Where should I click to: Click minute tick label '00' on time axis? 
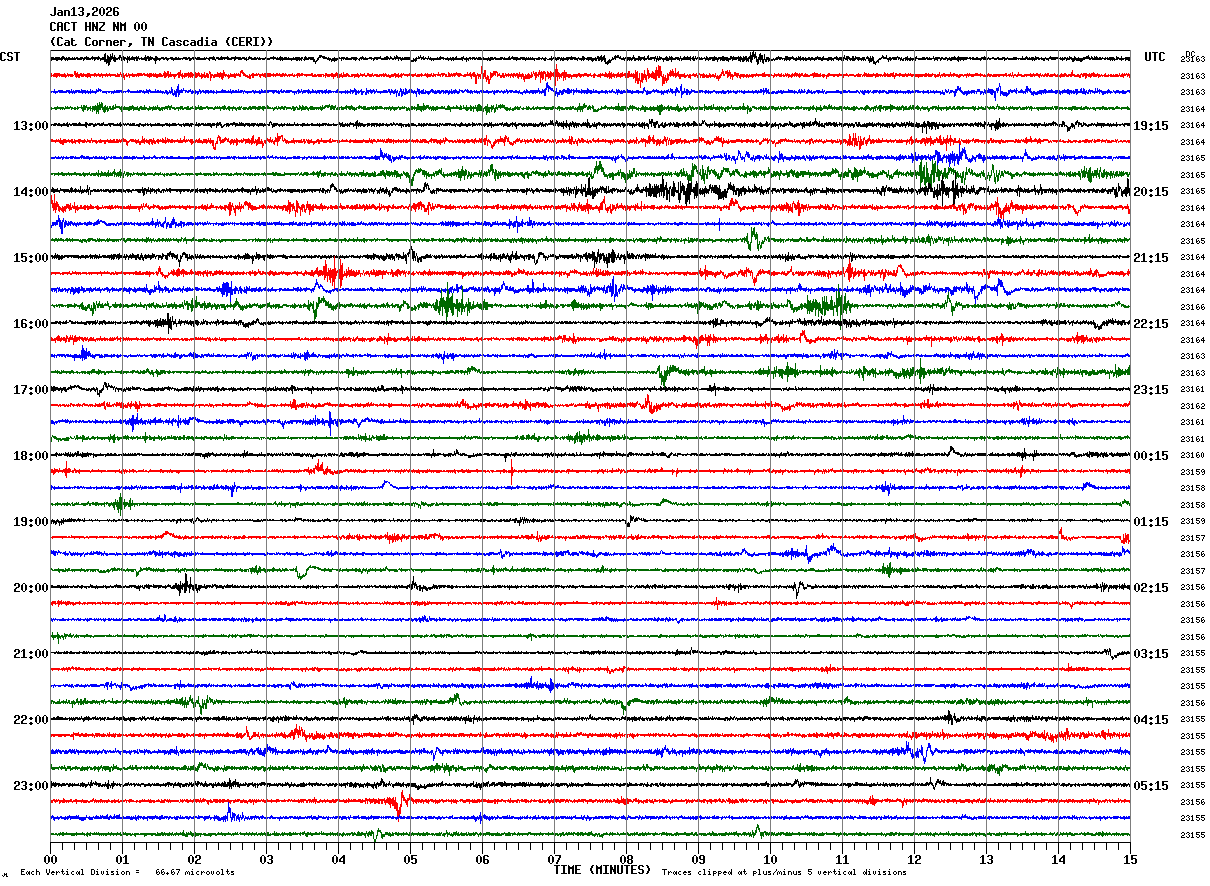click(50, 859)
